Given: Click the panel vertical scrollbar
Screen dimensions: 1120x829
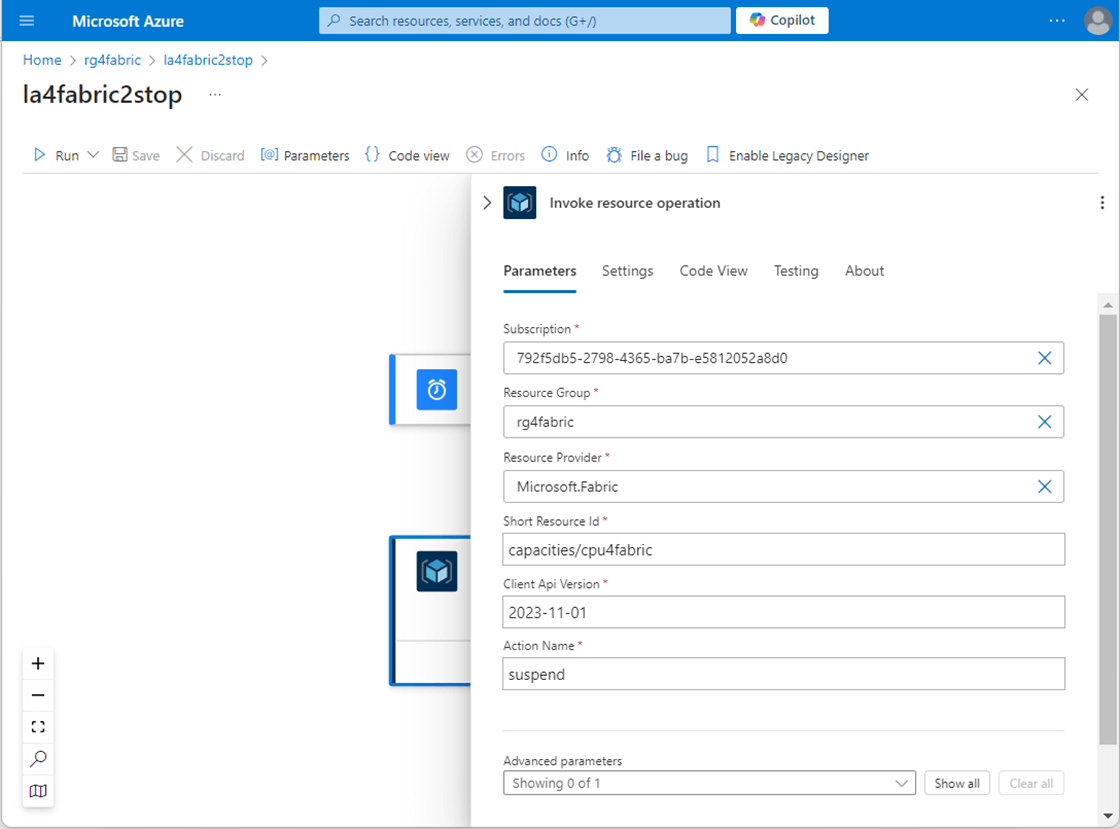Looking at the screenshot, I should [x=1107, y=530].
